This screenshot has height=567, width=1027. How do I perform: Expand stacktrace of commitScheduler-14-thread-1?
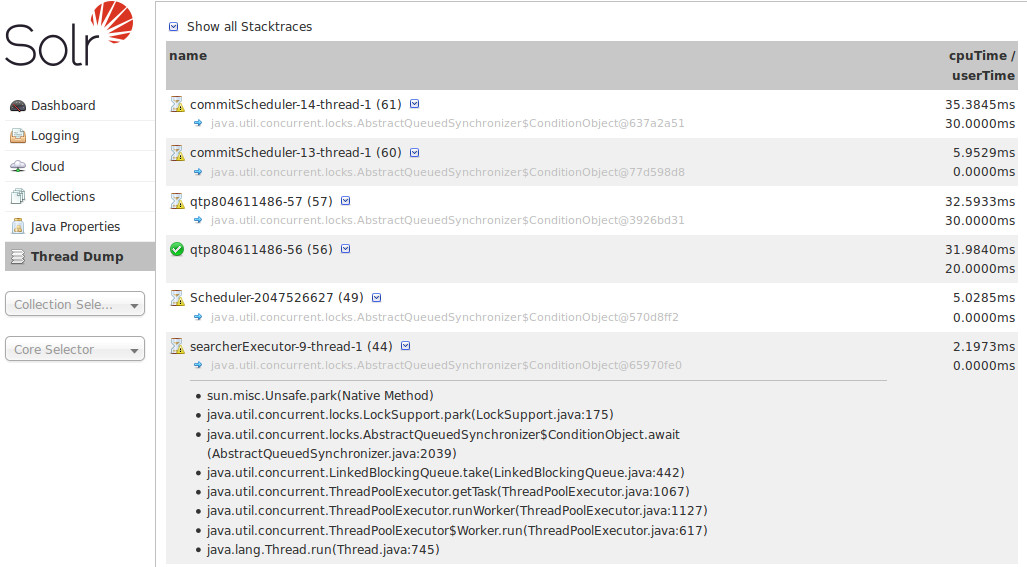coord(415,104)
